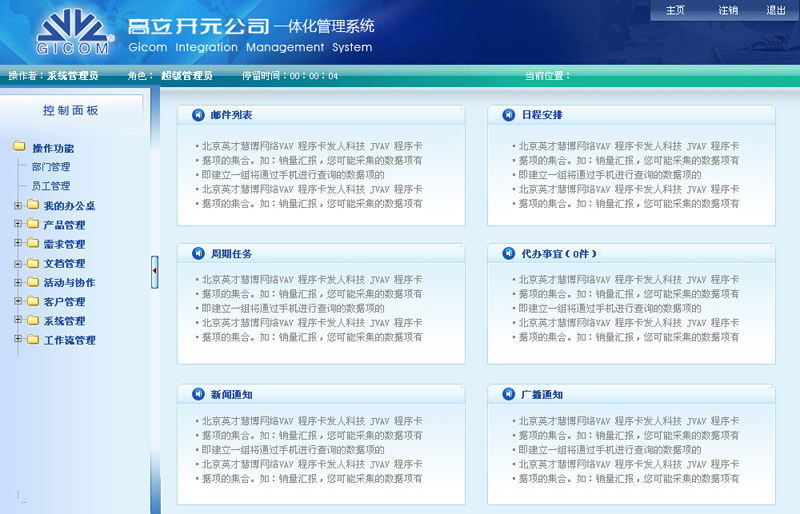
Task: Select the 操作功能 tree label
Action: [x=53, y=148]
